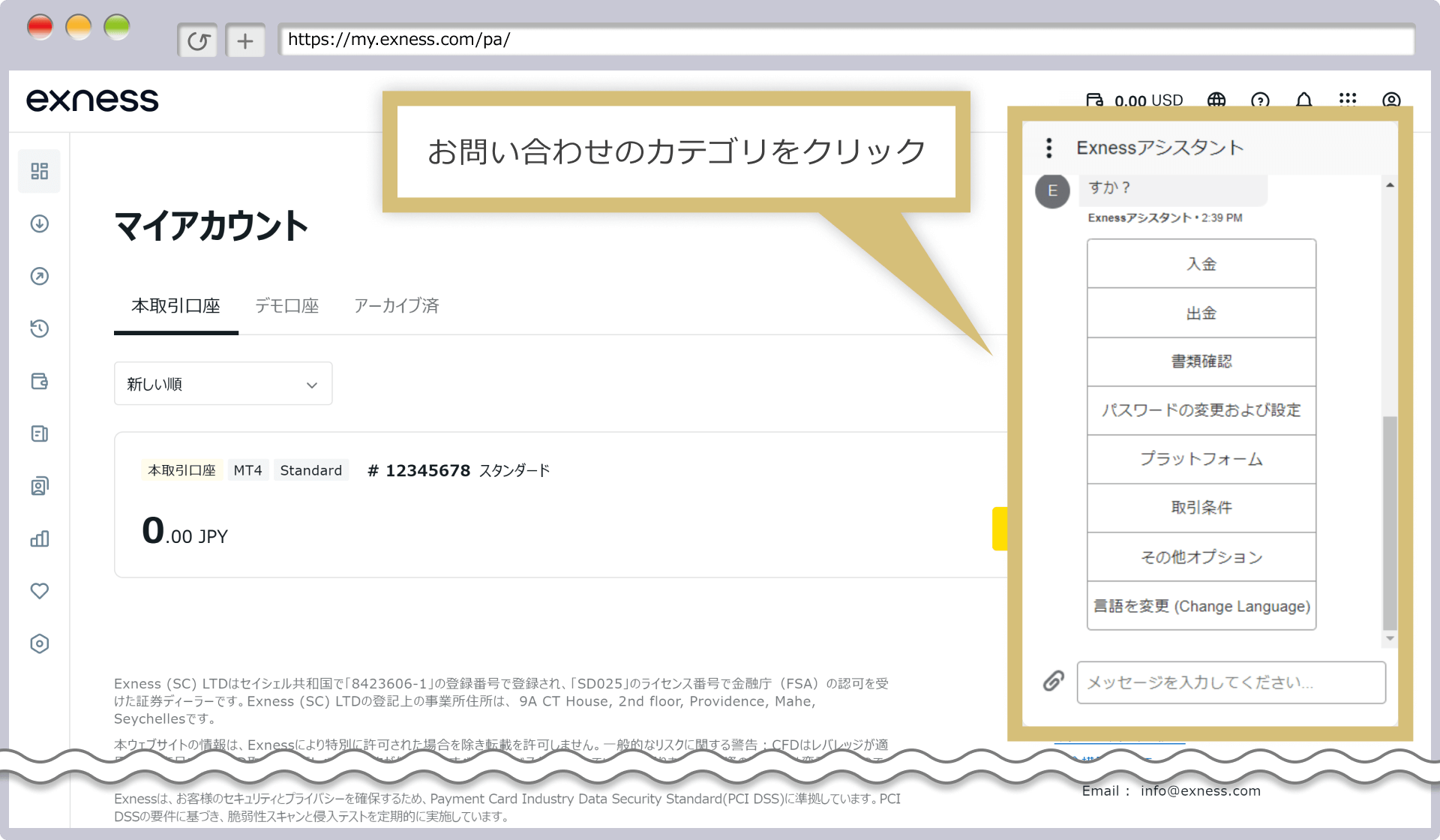Click the マイアカウント page heading
This screenshot has height=840, width=1440.
(211, 226)
